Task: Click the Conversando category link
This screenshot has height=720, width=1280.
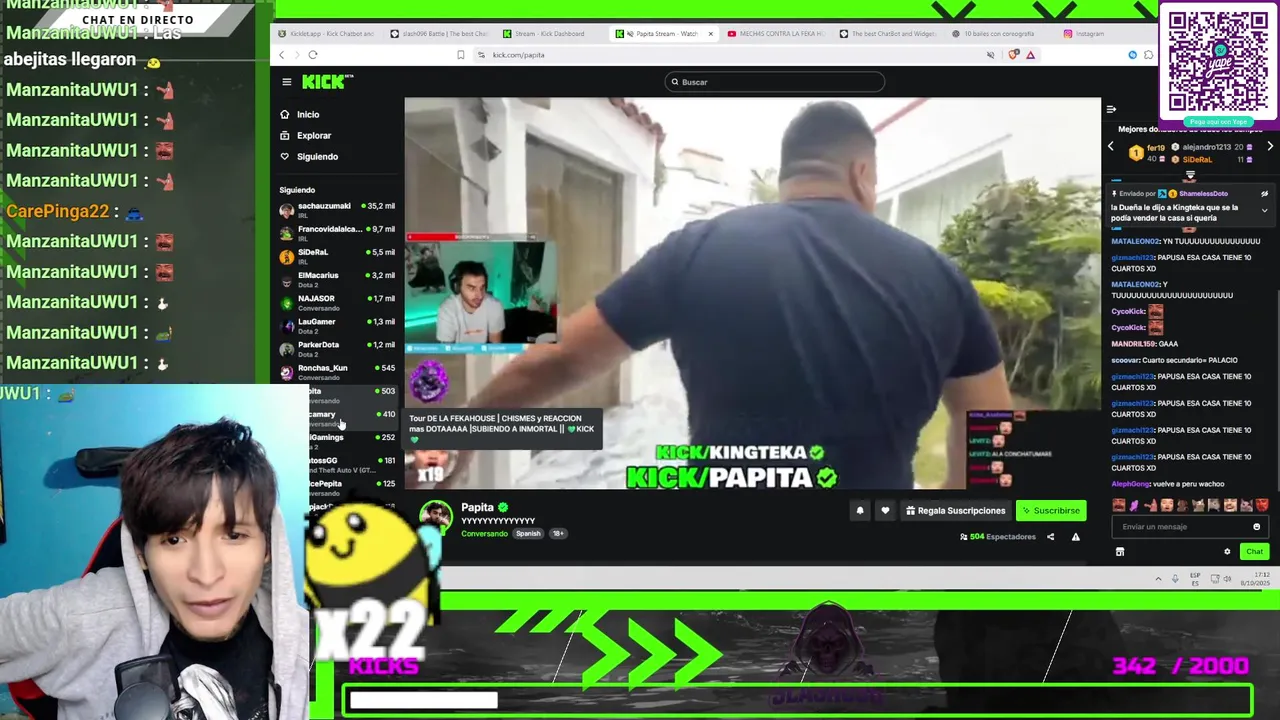Action: coord(485,534)
